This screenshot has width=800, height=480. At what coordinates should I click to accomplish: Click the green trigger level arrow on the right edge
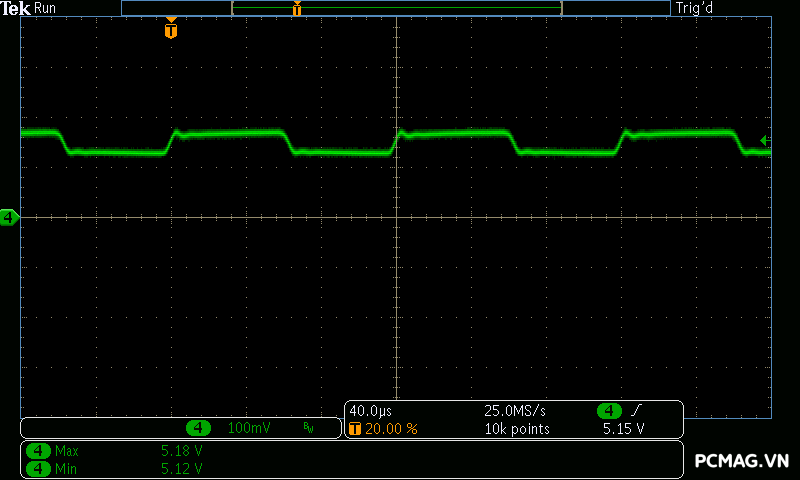(765, 140)
